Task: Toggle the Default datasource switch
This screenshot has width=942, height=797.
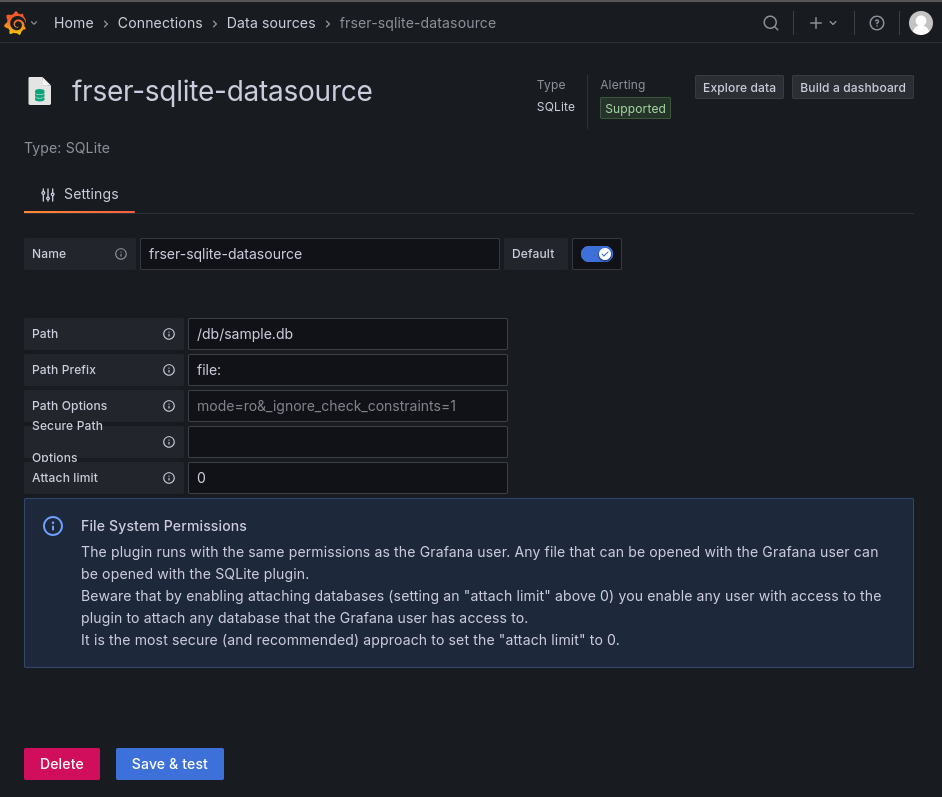Action: coord(596,253)
